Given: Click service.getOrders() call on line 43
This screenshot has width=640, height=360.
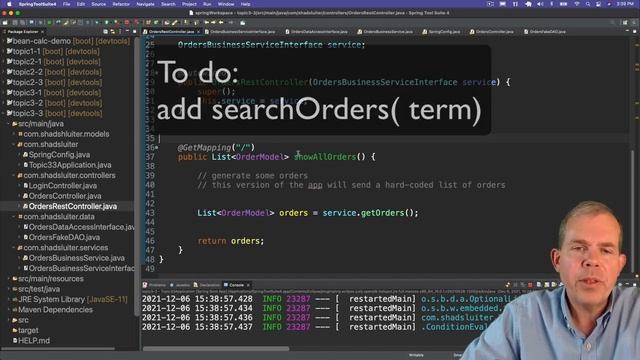Looking at the screenshot, I should point(370,213).
